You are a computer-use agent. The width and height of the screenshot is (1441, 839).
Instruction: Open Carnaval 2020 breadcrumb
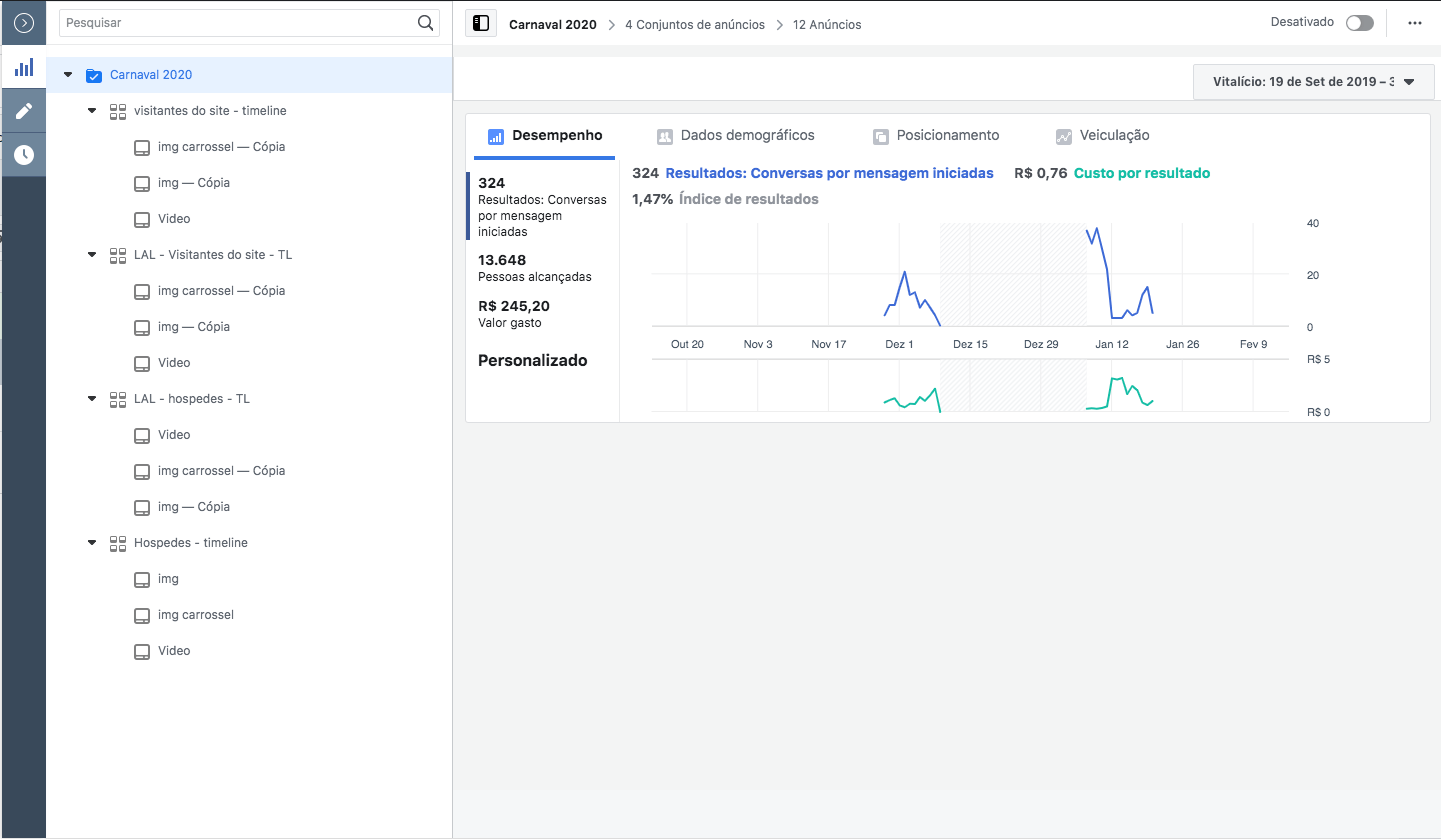tap(553, 24)
